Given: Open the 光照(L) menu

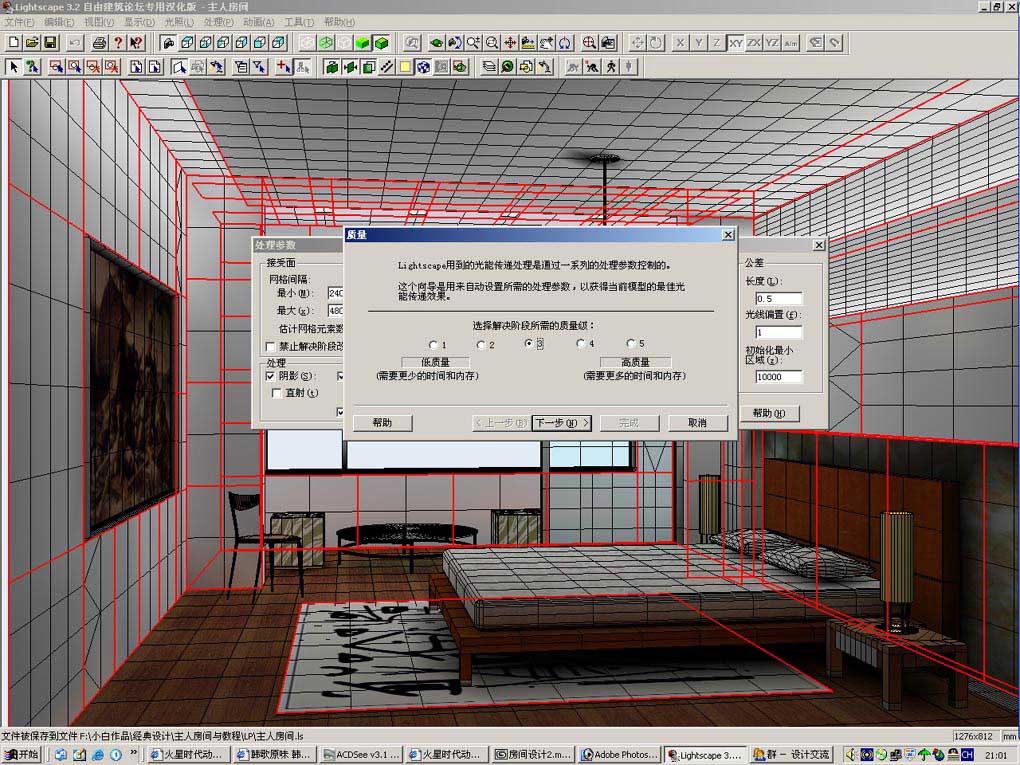Looking at the screenshot, I should (x=179, y=22).
